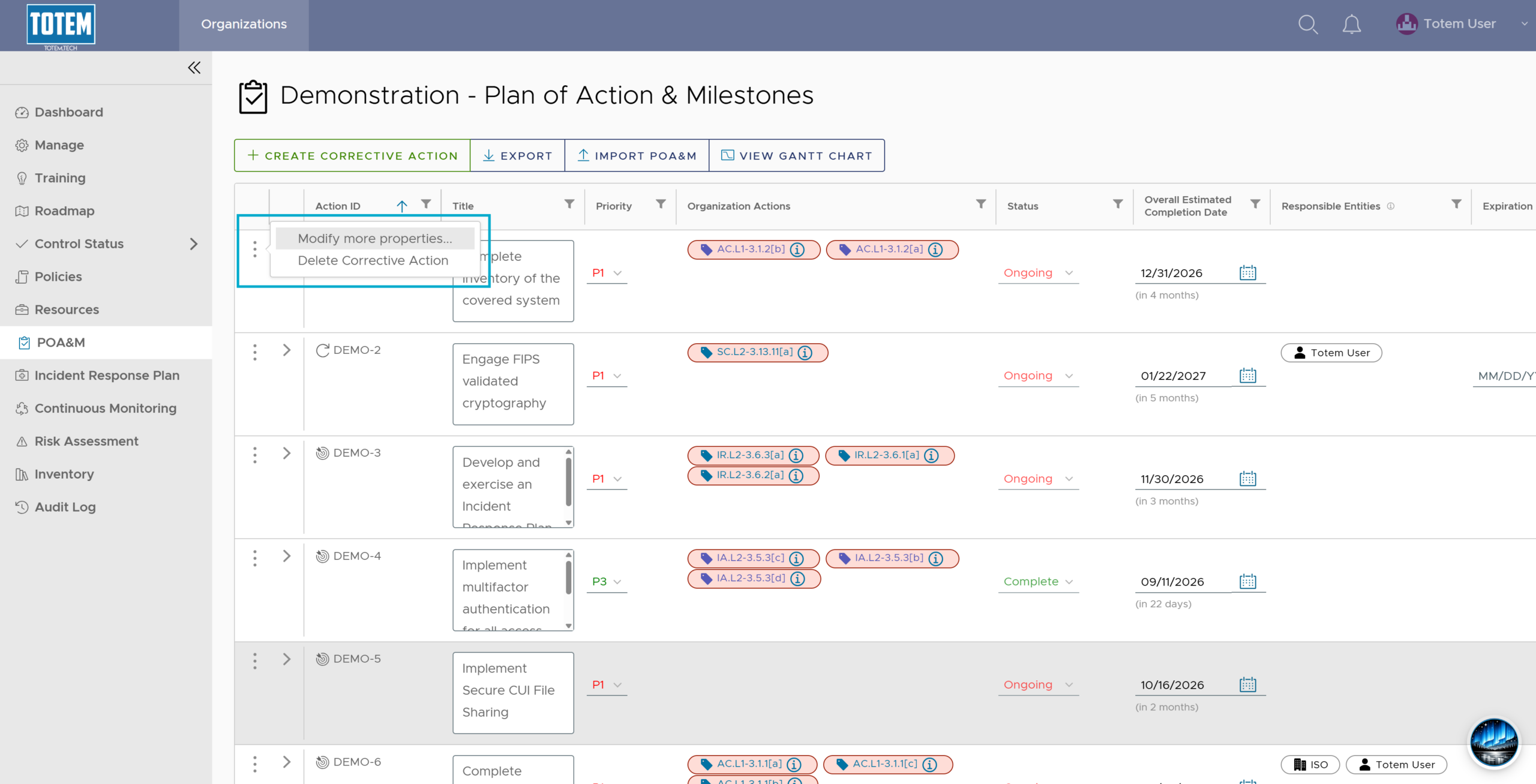Choose Modify more properties menu option
The width and height of the screenshot is (1536, 784).
[375, 239]
